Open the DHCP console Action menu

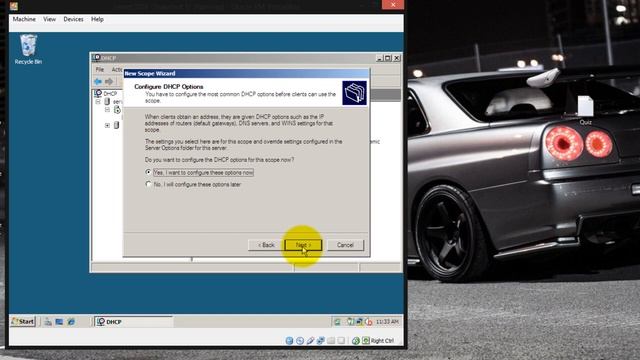click(x=117, y=69)
